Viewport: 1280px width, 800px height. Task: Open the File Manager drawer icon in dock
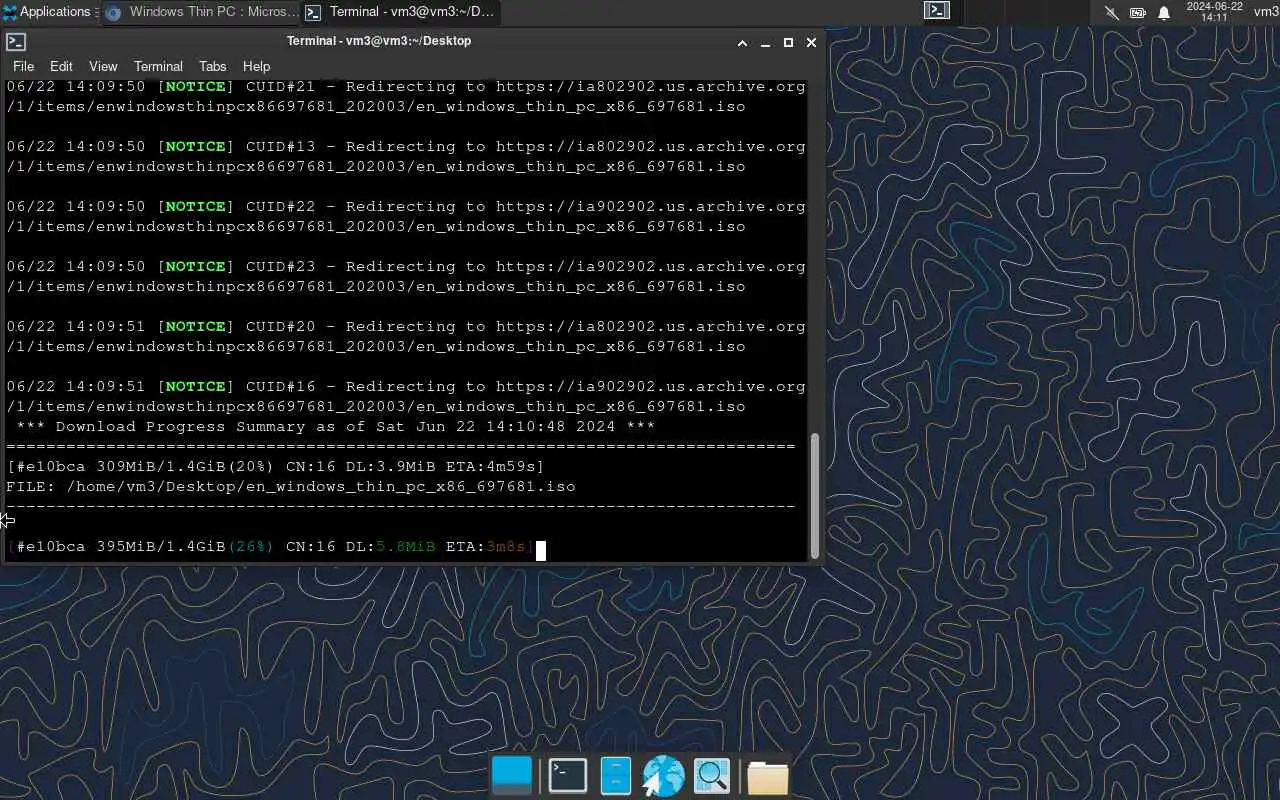pyautogui.click(x=615, y=776)
